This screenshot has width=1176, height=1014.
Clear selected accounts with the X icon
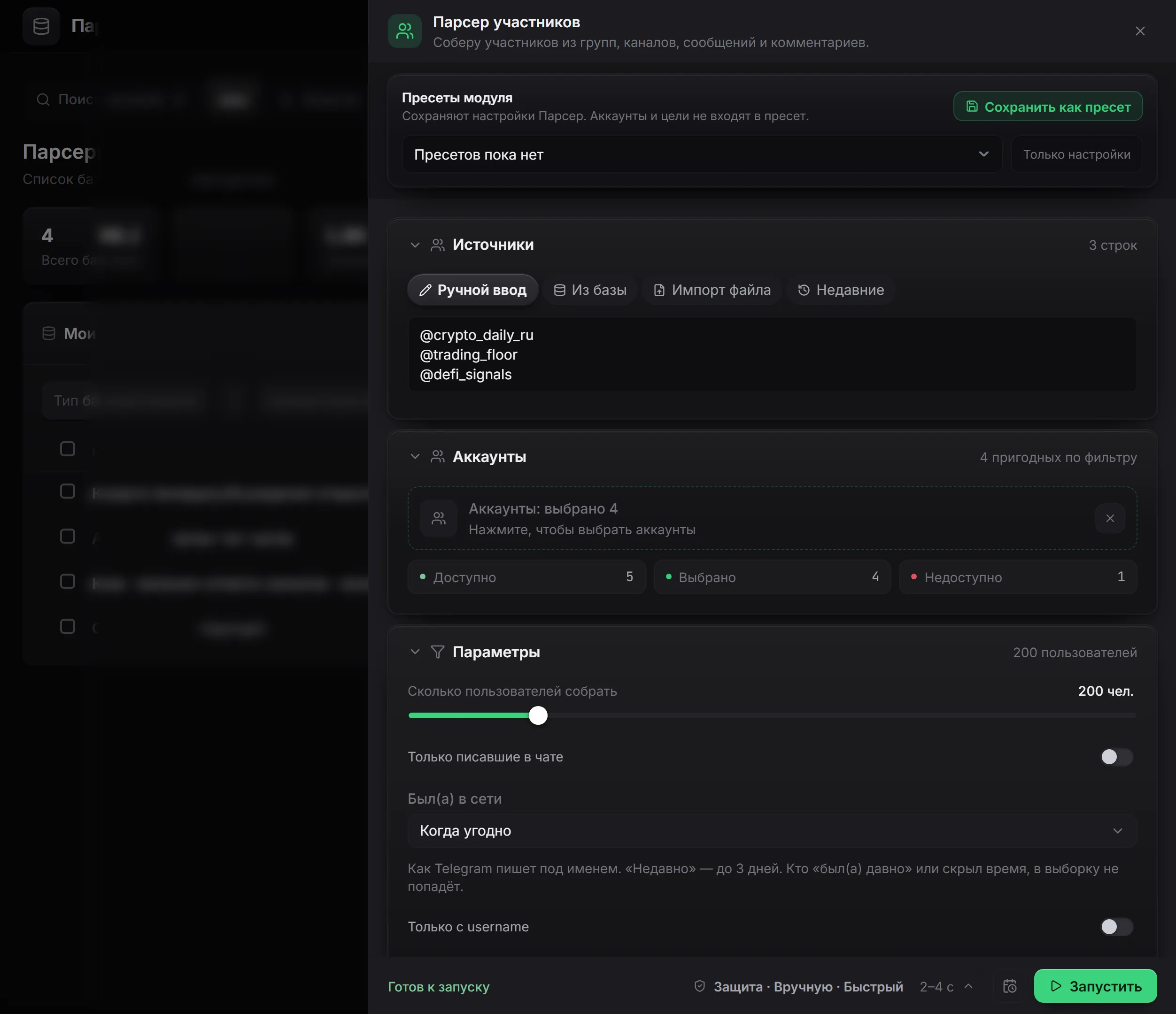point(1110,518)
